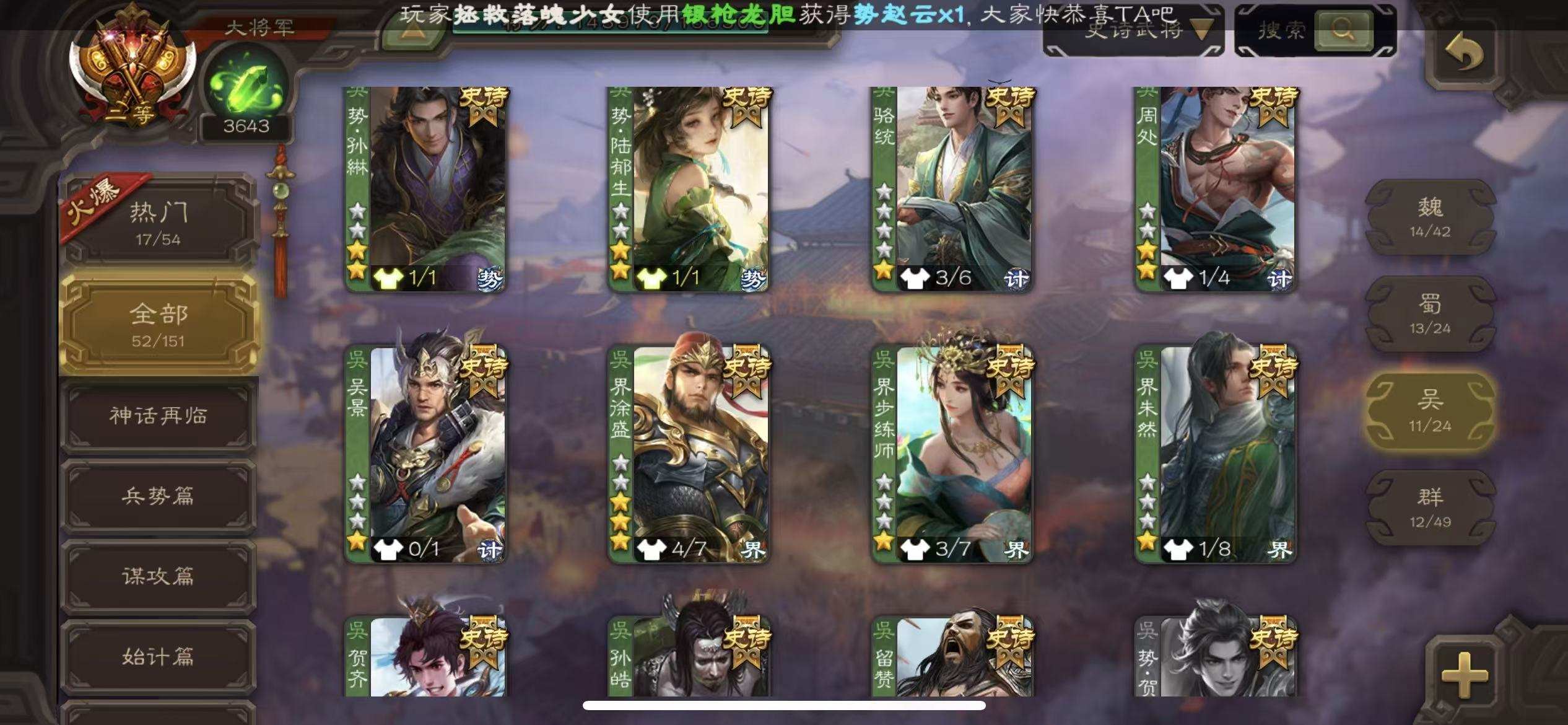Open the 界徐盛 general card
The image size is (1568, 725).
tap(689, 455)
